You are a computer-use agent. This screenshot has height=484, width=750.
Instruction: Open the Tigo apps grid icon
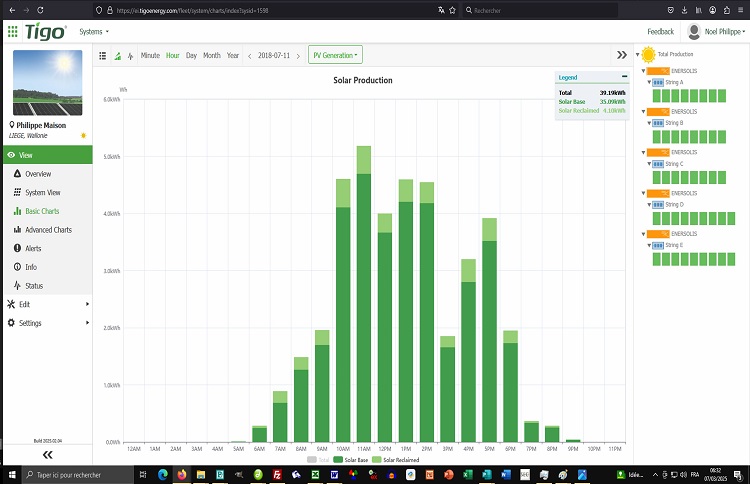pyautogui.click(x=12, y=32)
